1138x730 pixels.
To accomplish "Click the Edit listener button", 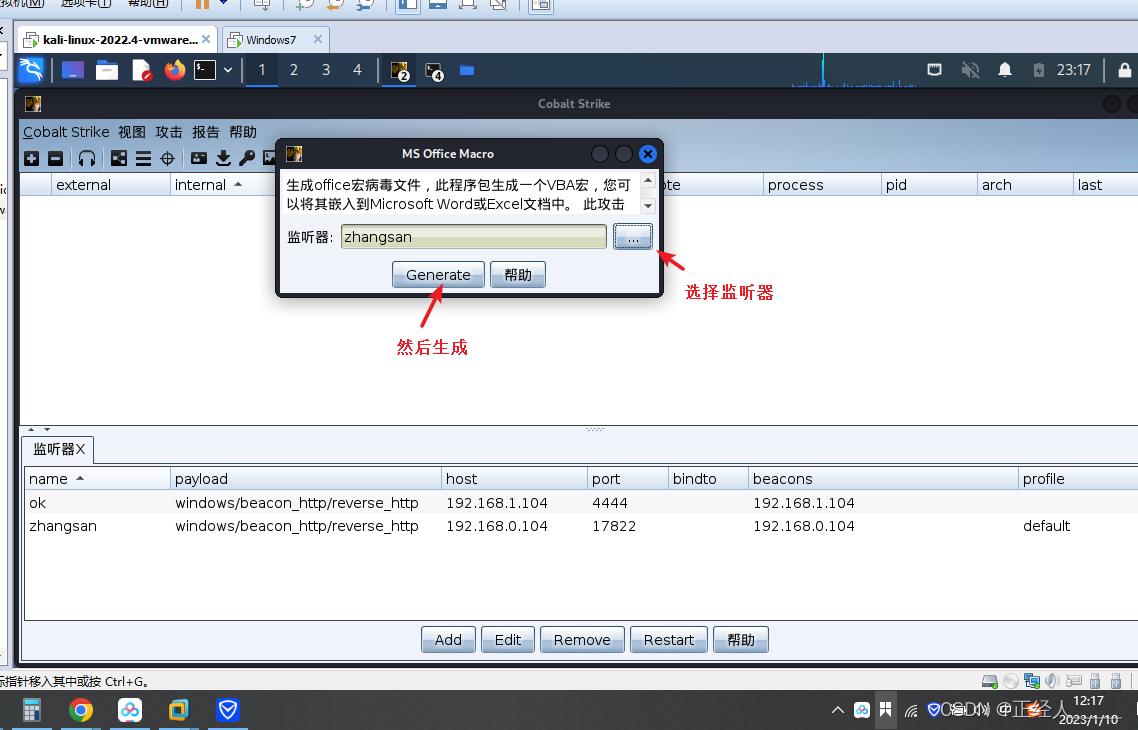I will point(507,640).
